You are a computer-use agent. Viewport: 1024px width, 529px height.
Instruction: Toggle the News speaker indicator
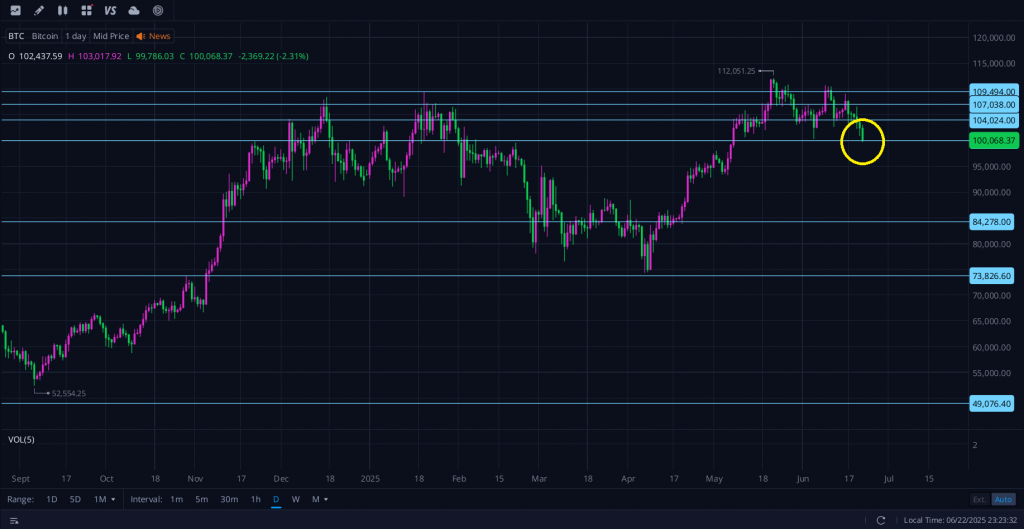(x=153, y=35)
